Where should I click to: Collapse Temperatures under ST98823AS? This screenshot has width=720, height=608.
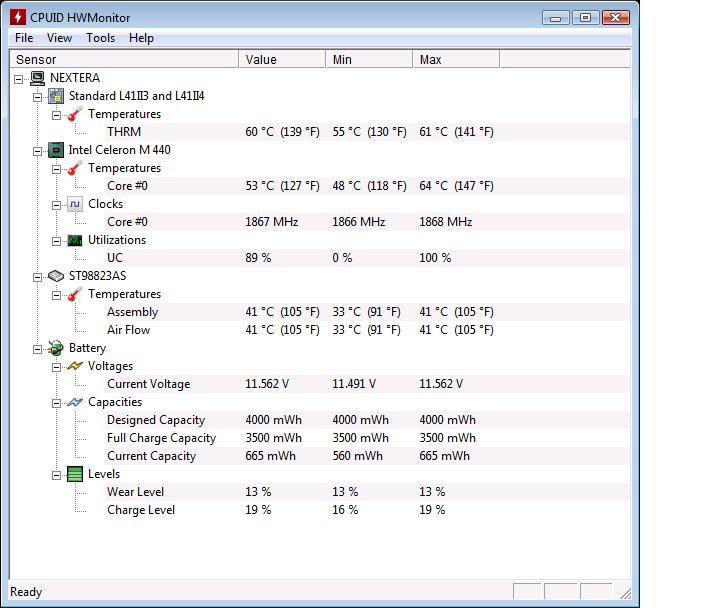[56, 295]
